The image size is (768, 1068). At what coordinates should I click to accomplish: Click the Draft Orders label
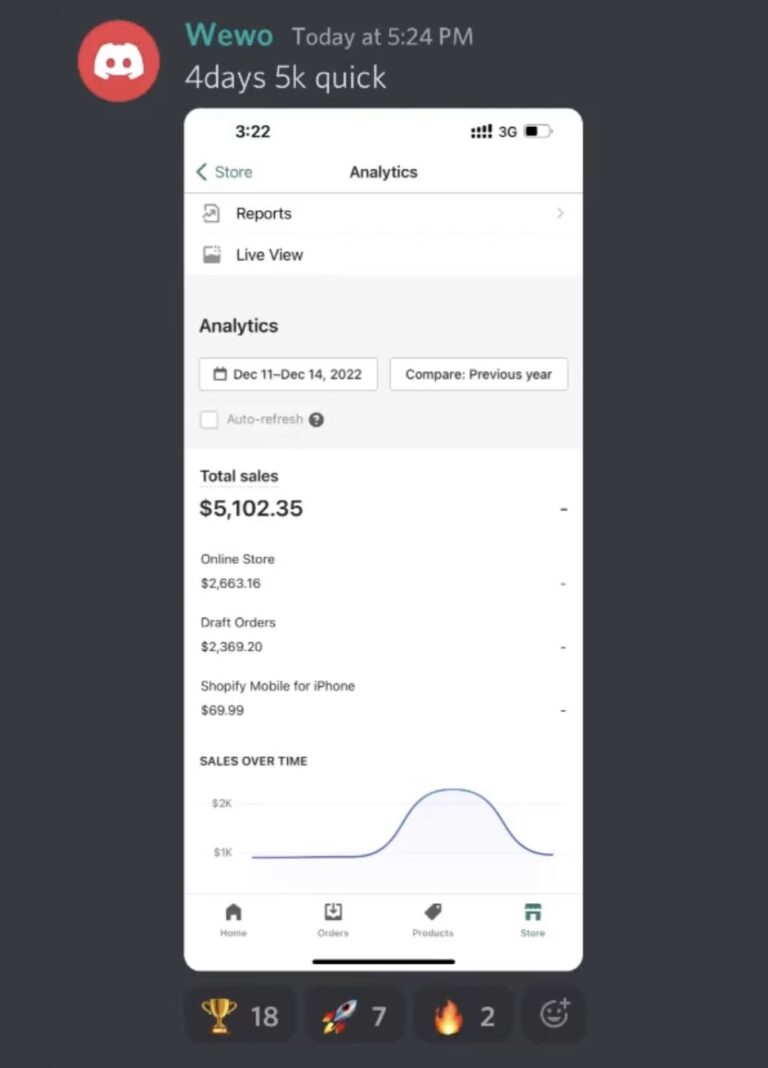coord(238,623)
